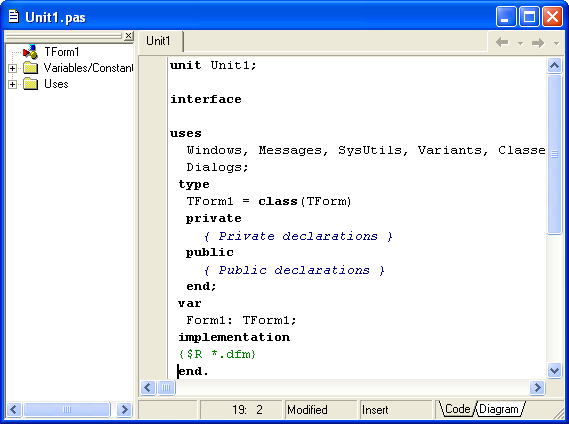Click the cursor position 19: 2 status

(241, 410)
